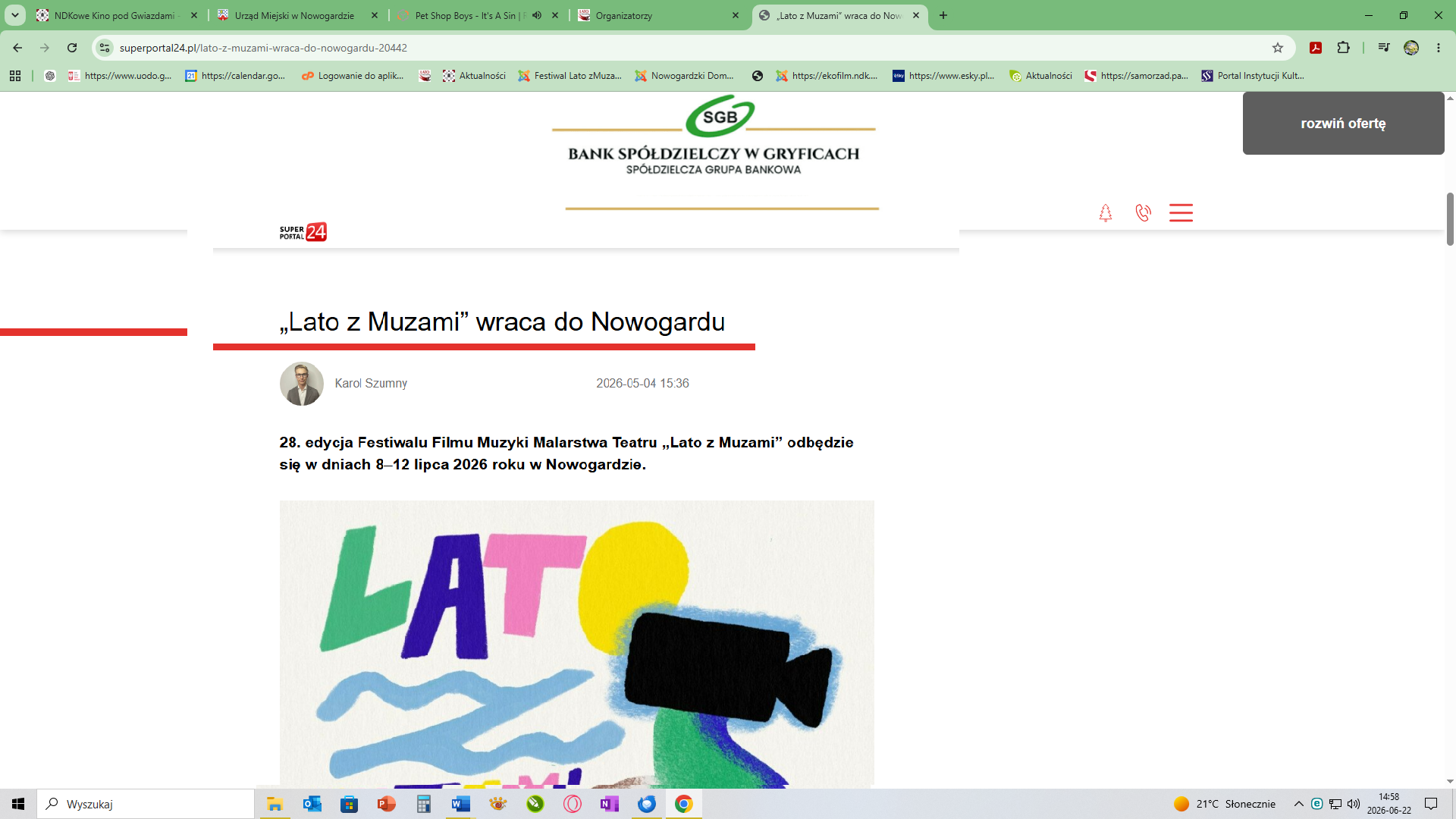Click the red phone contact icon

point(1143,213)
